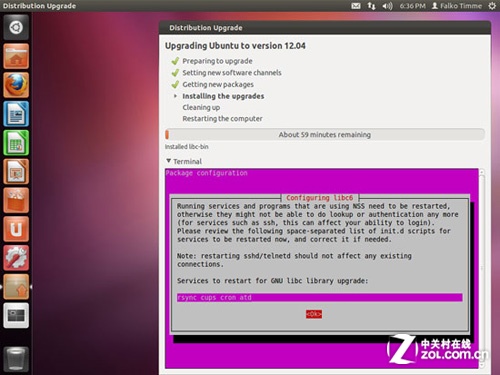Open the running Update Manager launcher icon
The height and width of the screenshot is (375, 500).
(x=16, y=287)
